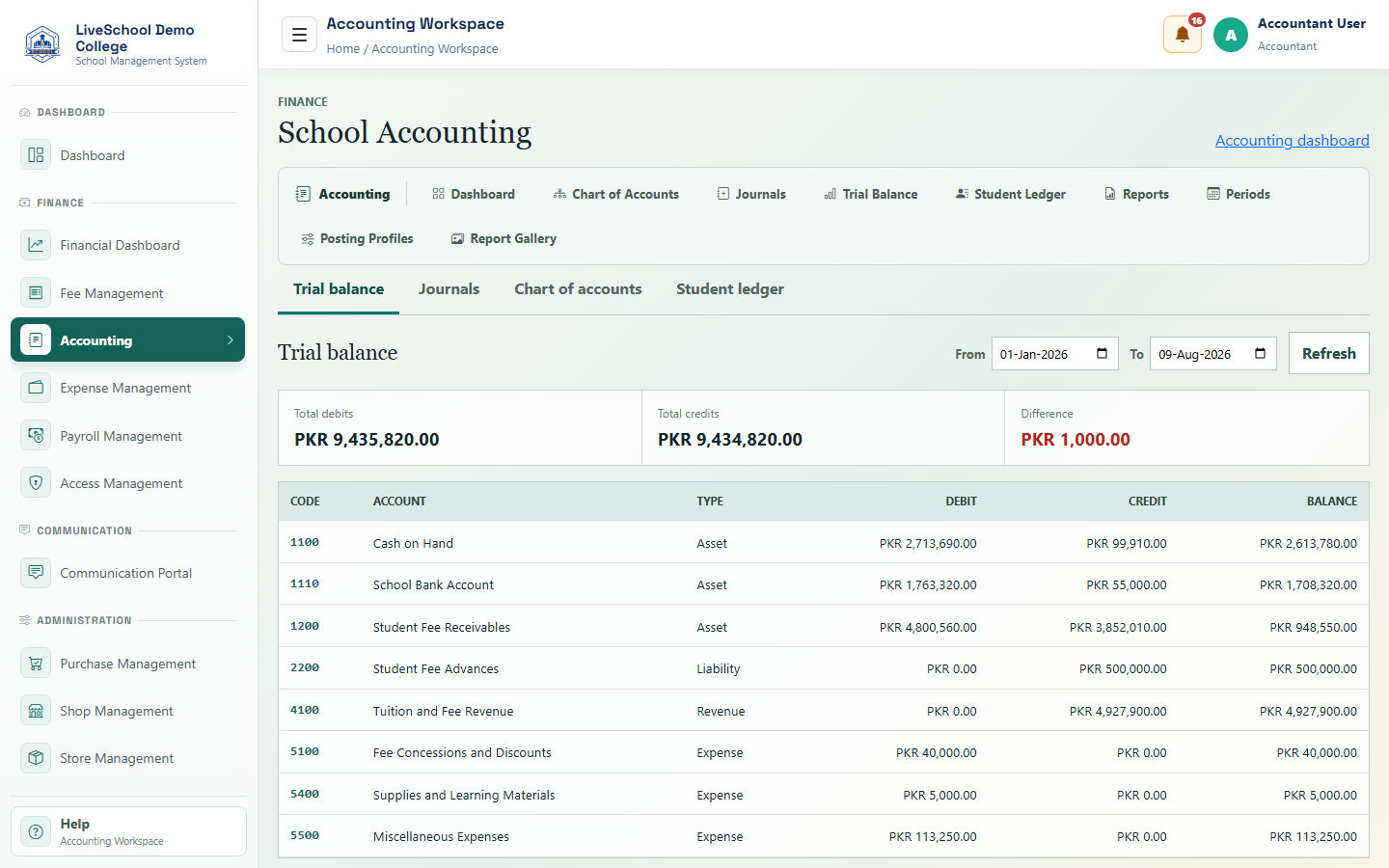Select the Cash on Hand account row
The width and height of the screenshot is (1389, 868).
pos(824,543)
